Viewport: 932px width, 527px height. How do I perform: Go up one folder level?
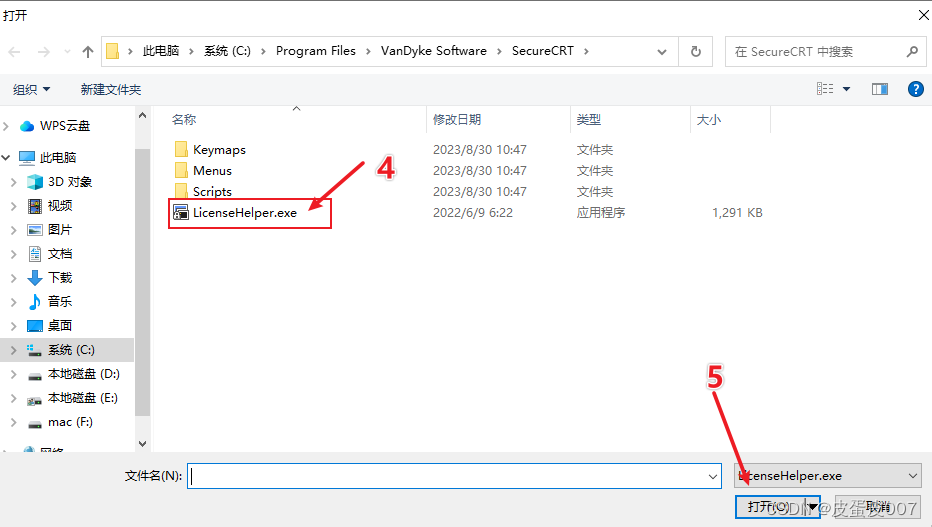(88, 52)
